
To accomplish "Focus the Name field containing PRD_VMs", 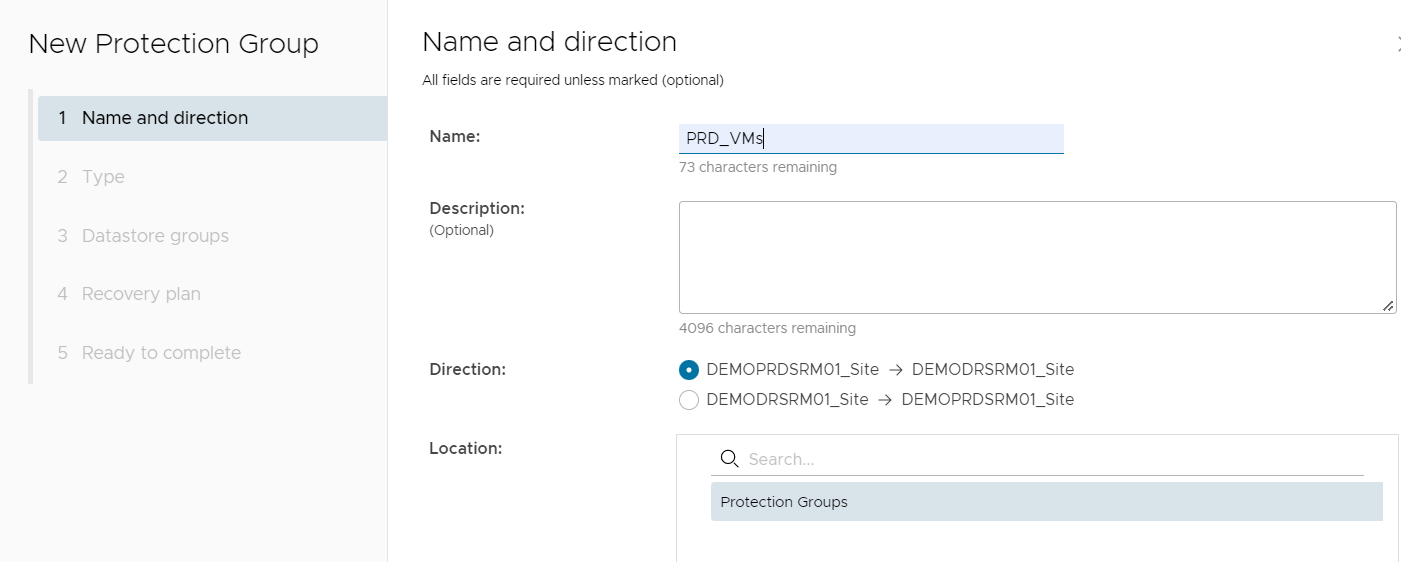I will pos(870,139).
